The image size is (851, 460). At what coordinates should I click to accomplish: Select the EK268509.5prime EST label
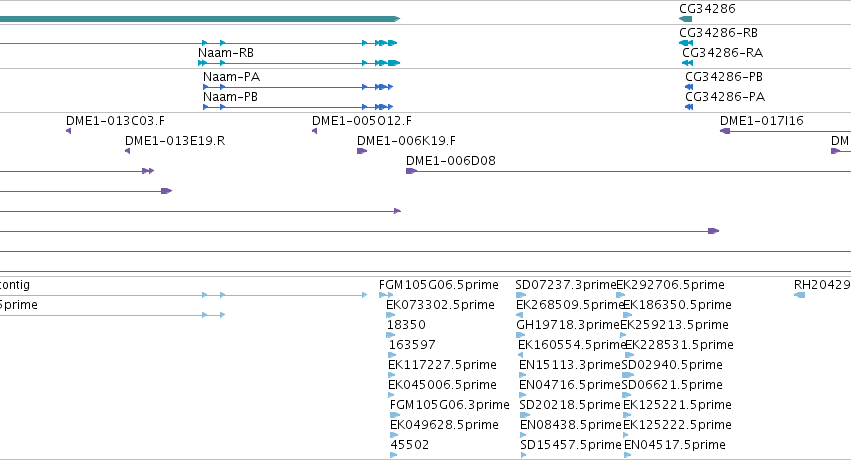(x=570, y=305)
